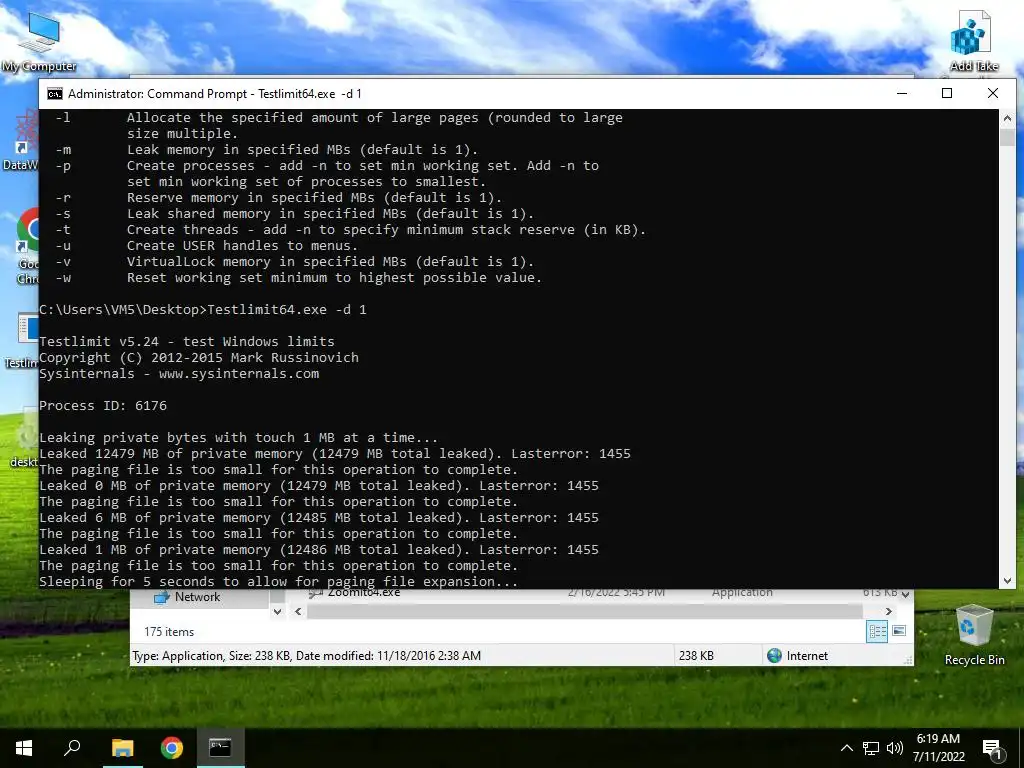This screenshot has width=1024, height=768.
Task: Click Explorer horizontal scrollbar right arrow
Action: 888,611
